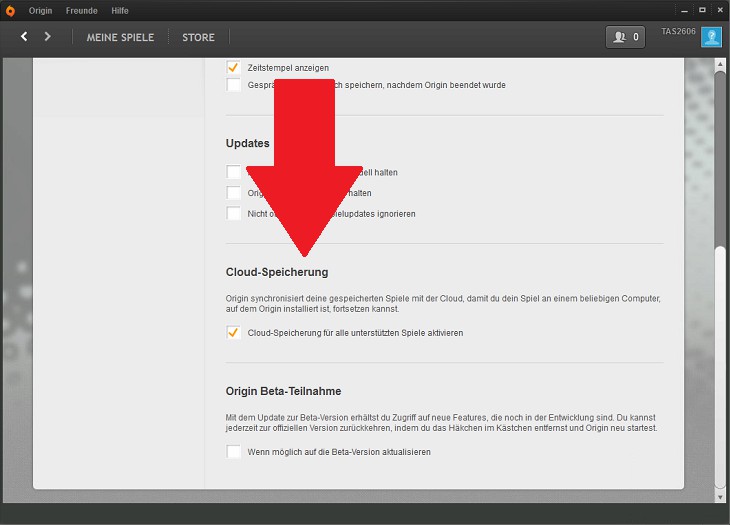Open the friends list button
Viewport: 730px width, 525px height.
[625, 37]
